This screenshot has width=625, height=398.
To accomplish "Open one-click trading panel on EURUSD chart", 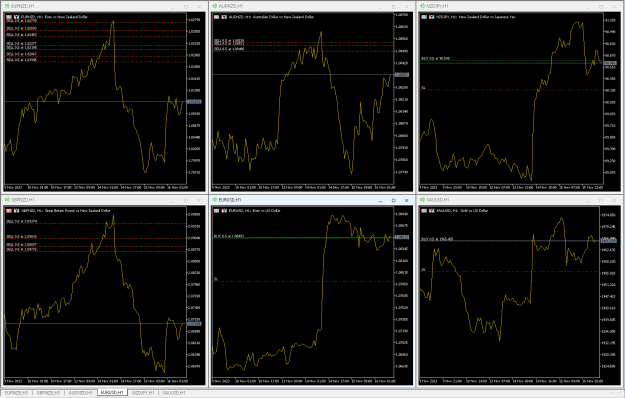I will [216, 210].
